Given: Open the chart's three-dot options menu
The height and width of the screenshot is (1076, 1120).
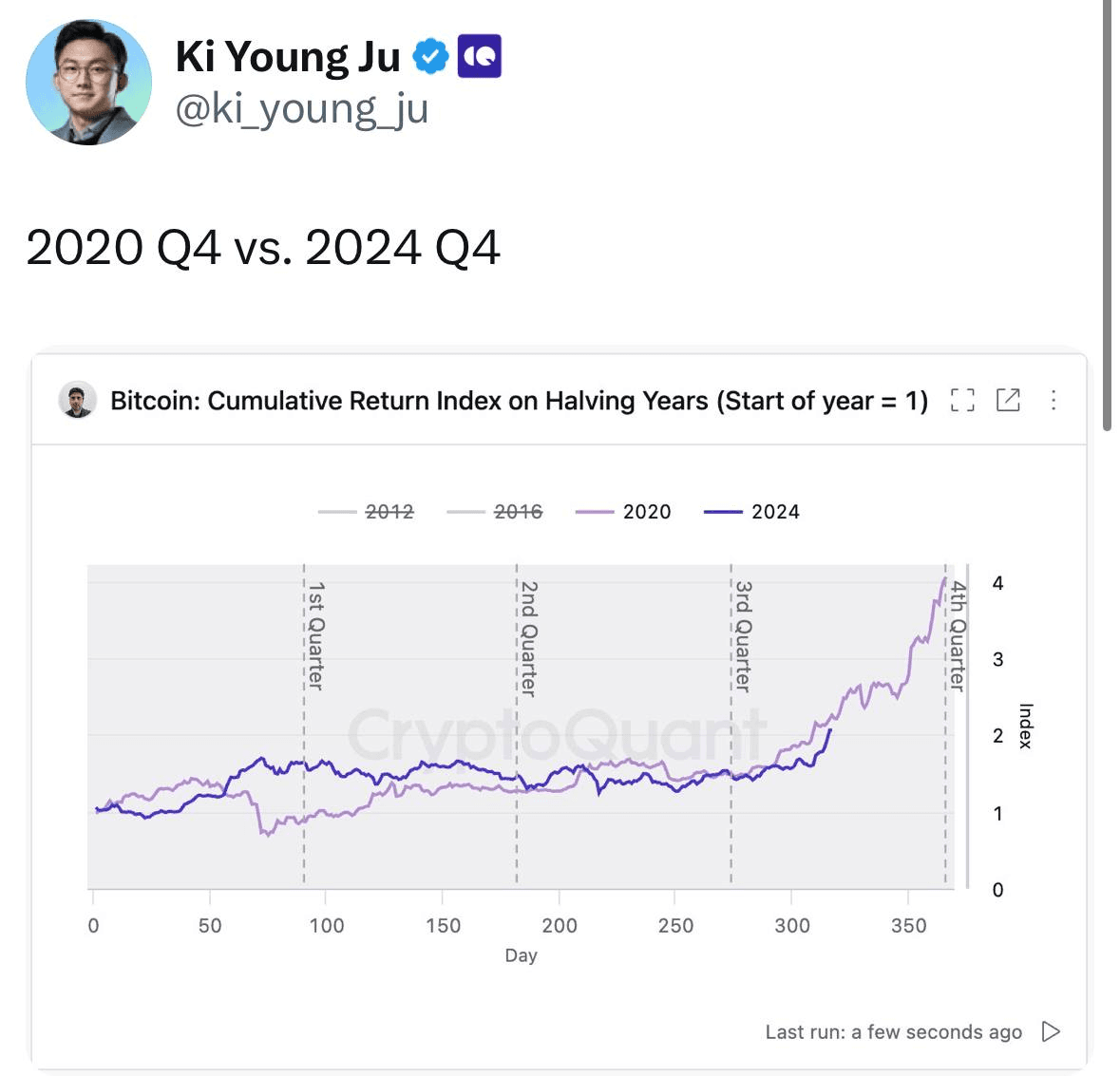Looking at the screenshot, I should (1054, 401).
